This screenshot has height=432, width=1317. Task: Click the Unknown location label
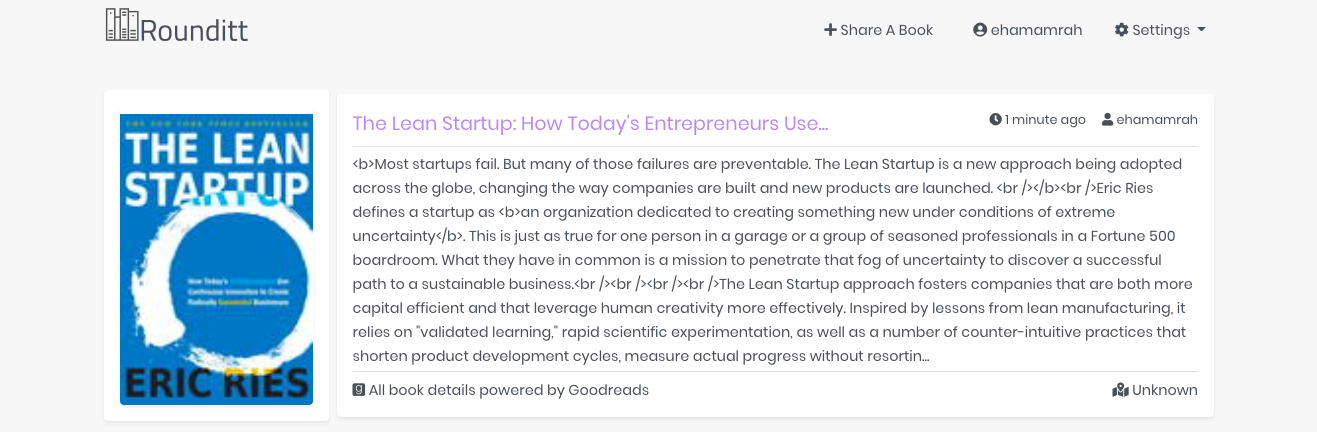pos(1165,390)
